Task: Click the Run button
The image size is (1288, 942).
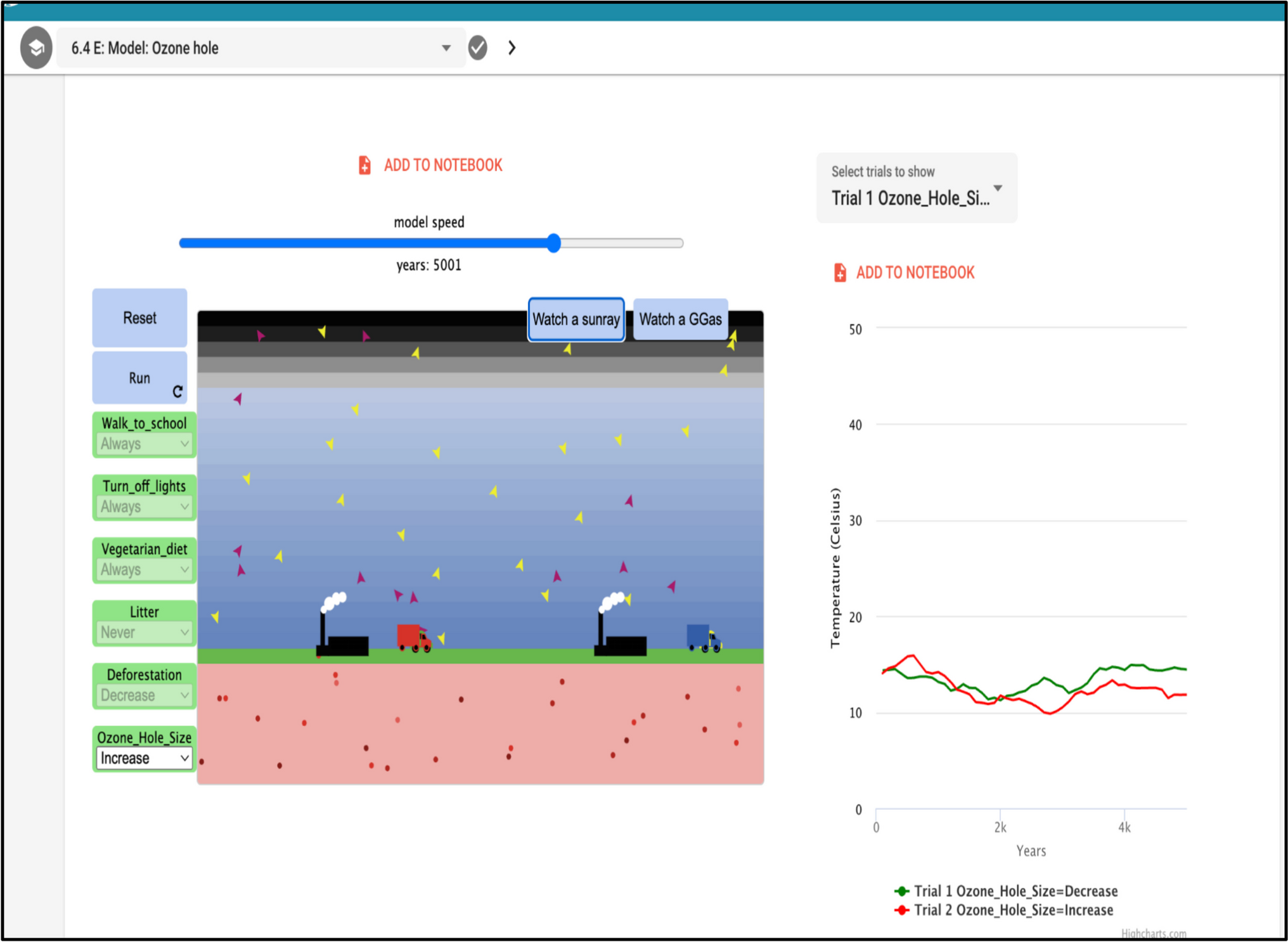Action: [x=139, y=378]
